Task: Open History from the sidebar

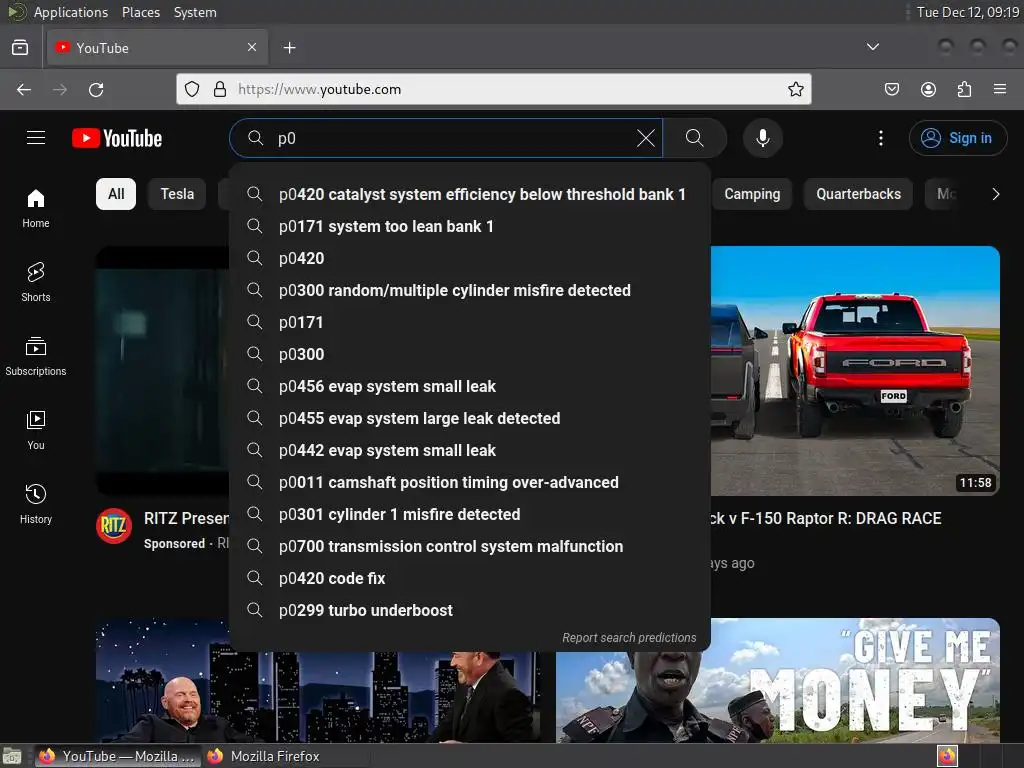Action: coord(36,504)
